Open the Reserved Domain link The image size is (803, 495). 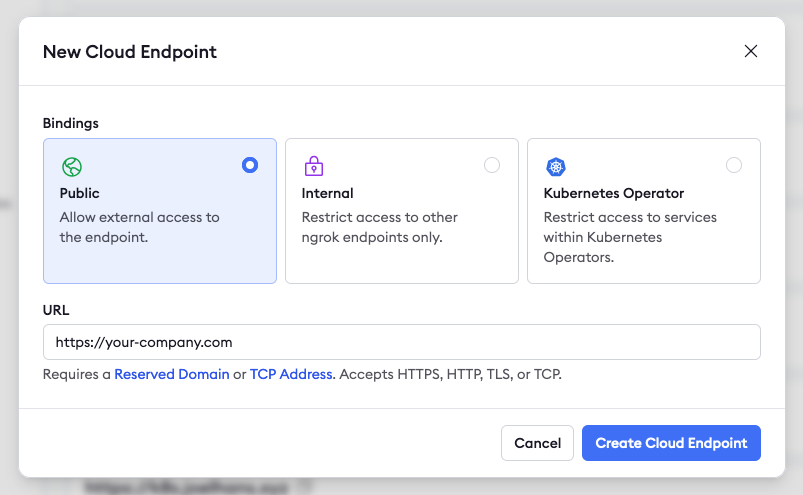[x=171, y=374]
